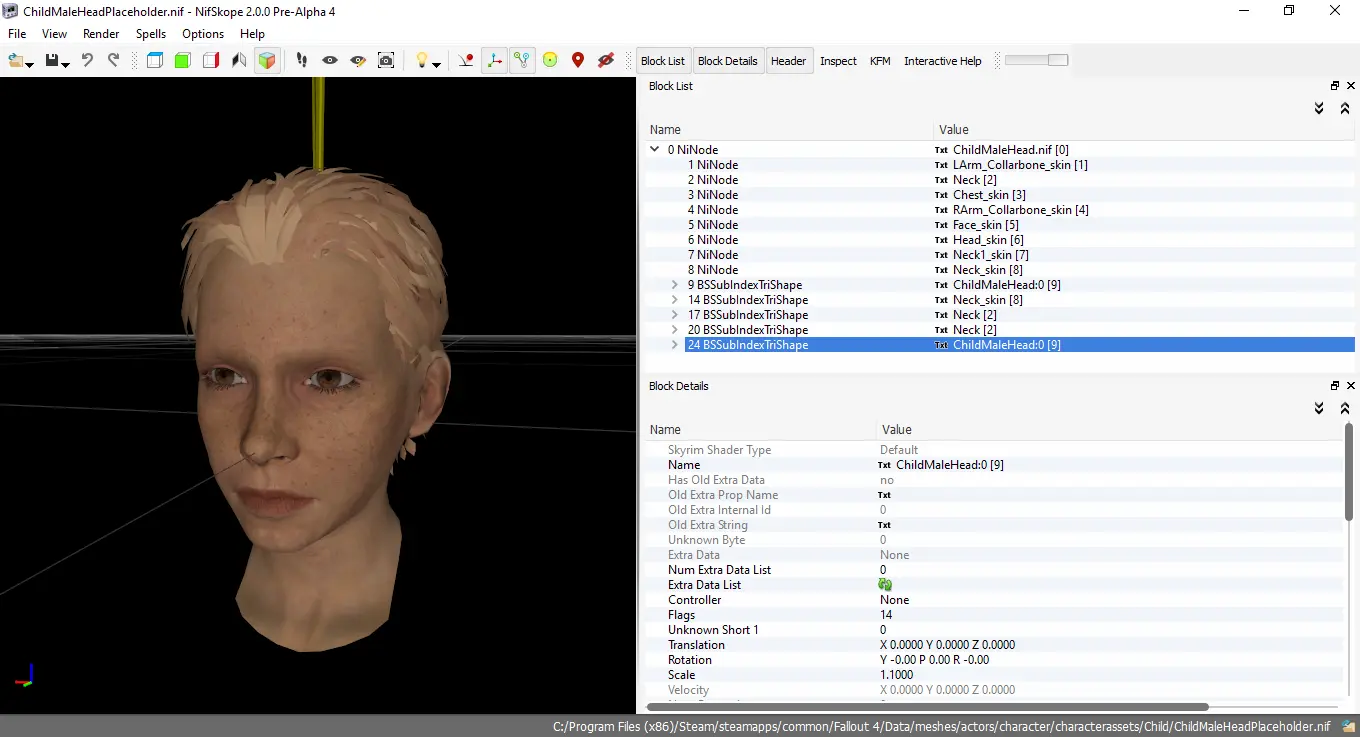The width and height of the screenshot is (1360, 737).
Task: Click the footprints Walk view icon
Action: point(301,61)
